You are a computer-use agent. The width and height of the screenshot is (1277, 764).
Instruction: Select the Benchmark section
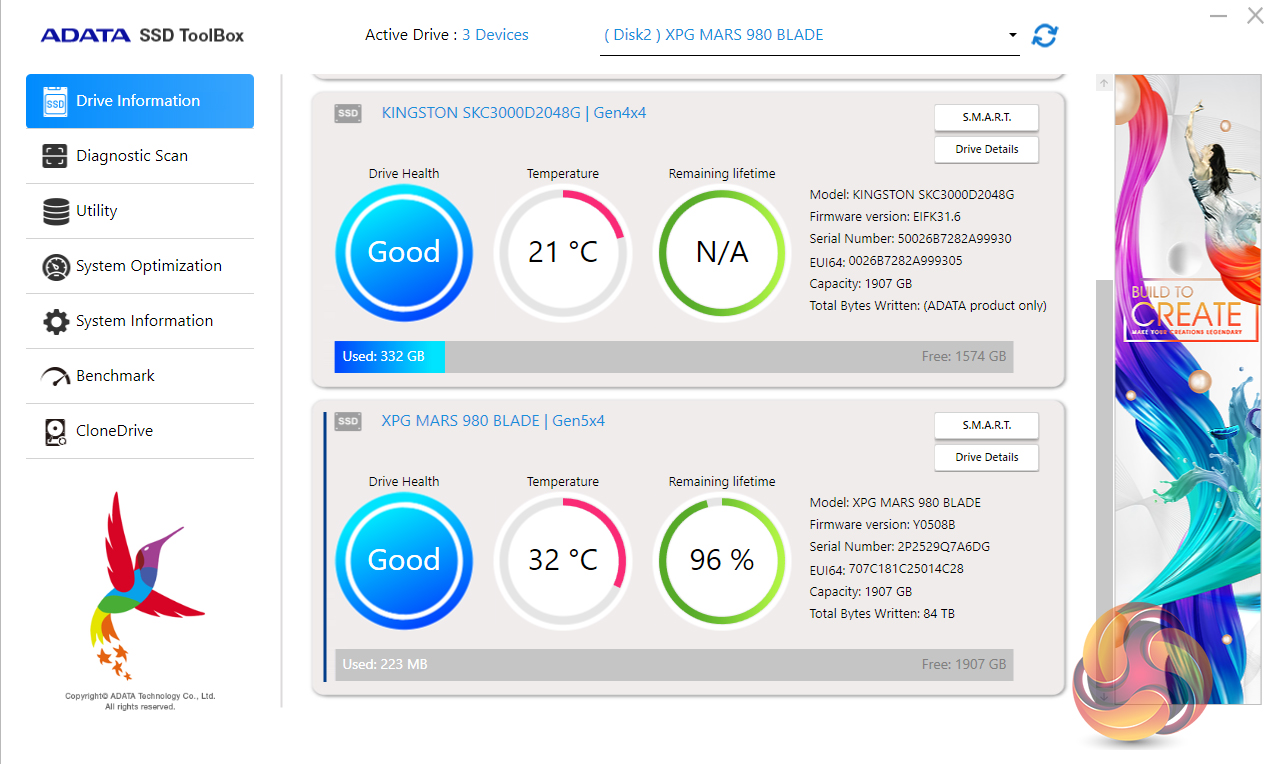click(140, 376)
